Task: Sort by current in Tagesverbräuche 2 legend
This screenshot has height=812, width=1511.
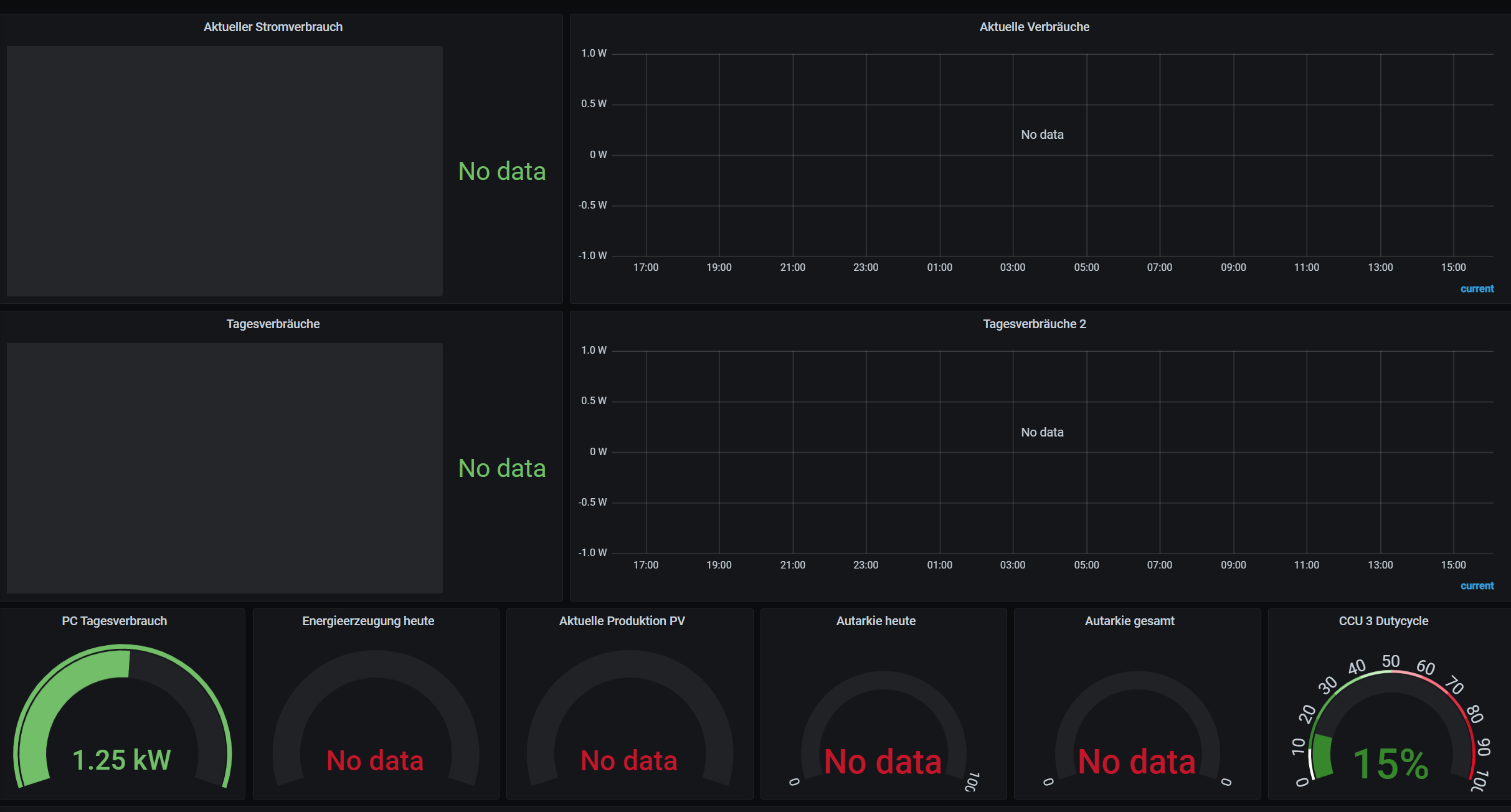Action: [x=1477, y=586]
